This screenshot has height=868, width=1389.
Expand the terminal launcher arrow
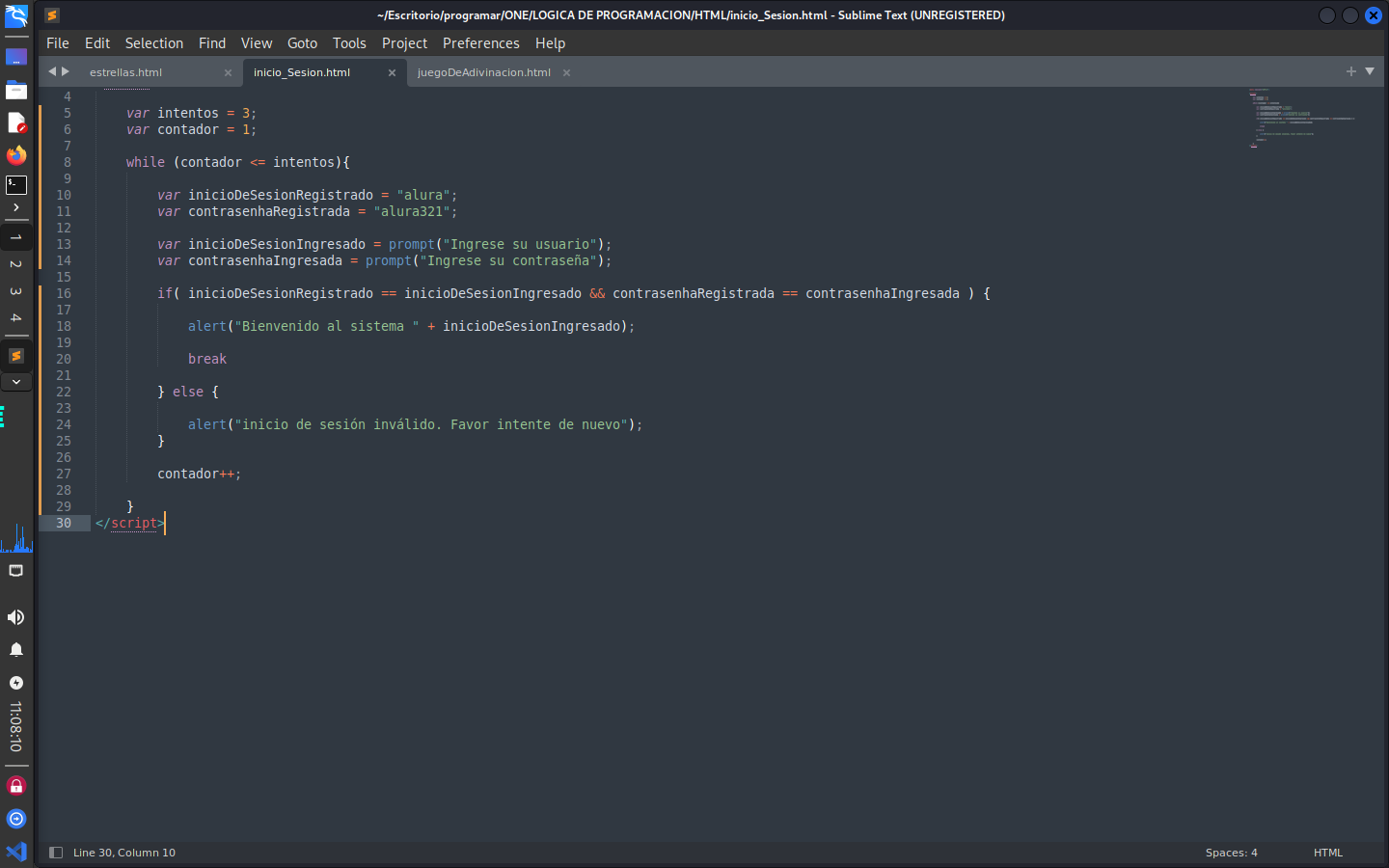tap(16, 207)
